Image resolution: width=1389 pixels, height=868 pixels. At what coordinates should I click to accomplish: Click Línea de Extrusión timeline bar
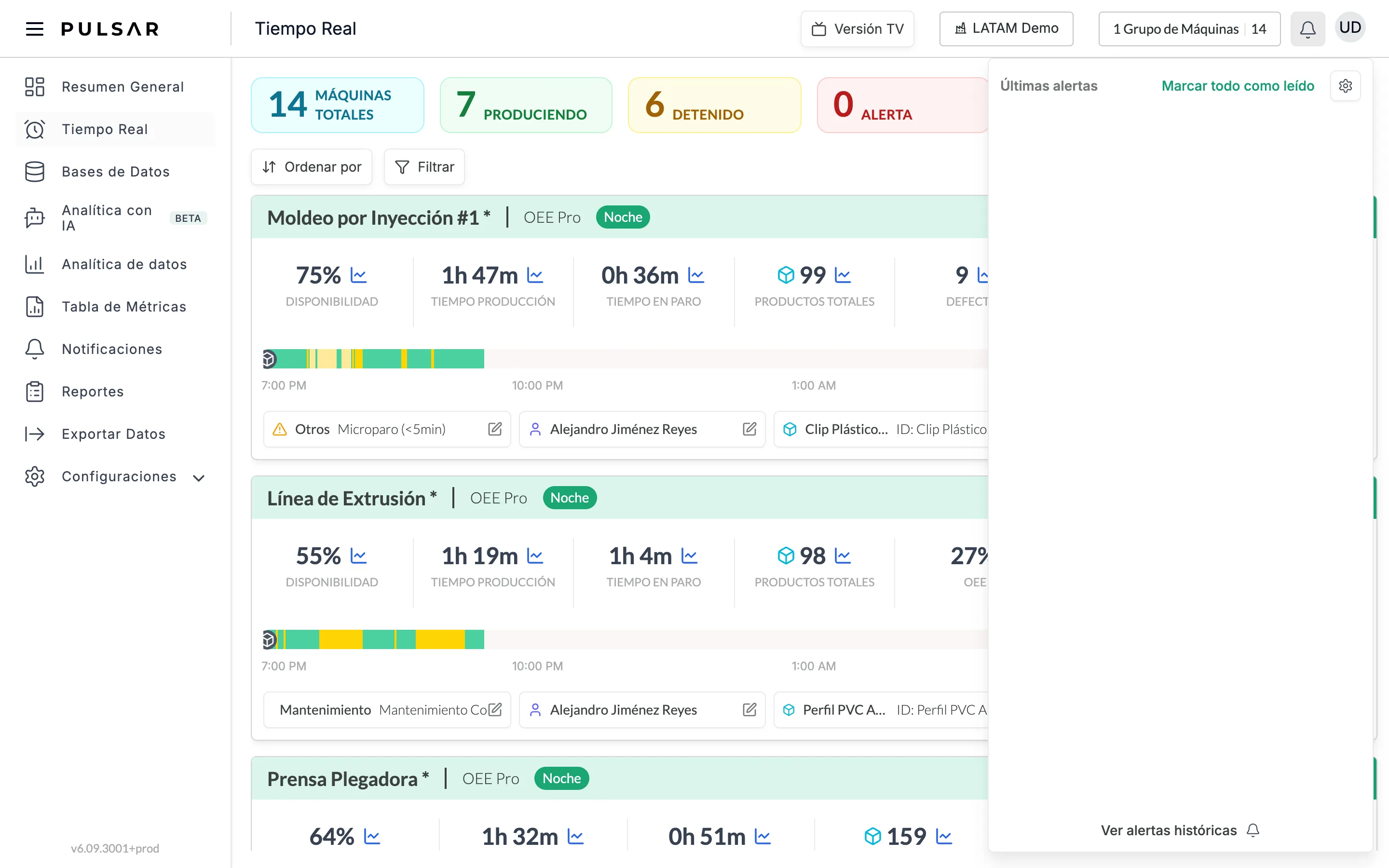point(626,639)
